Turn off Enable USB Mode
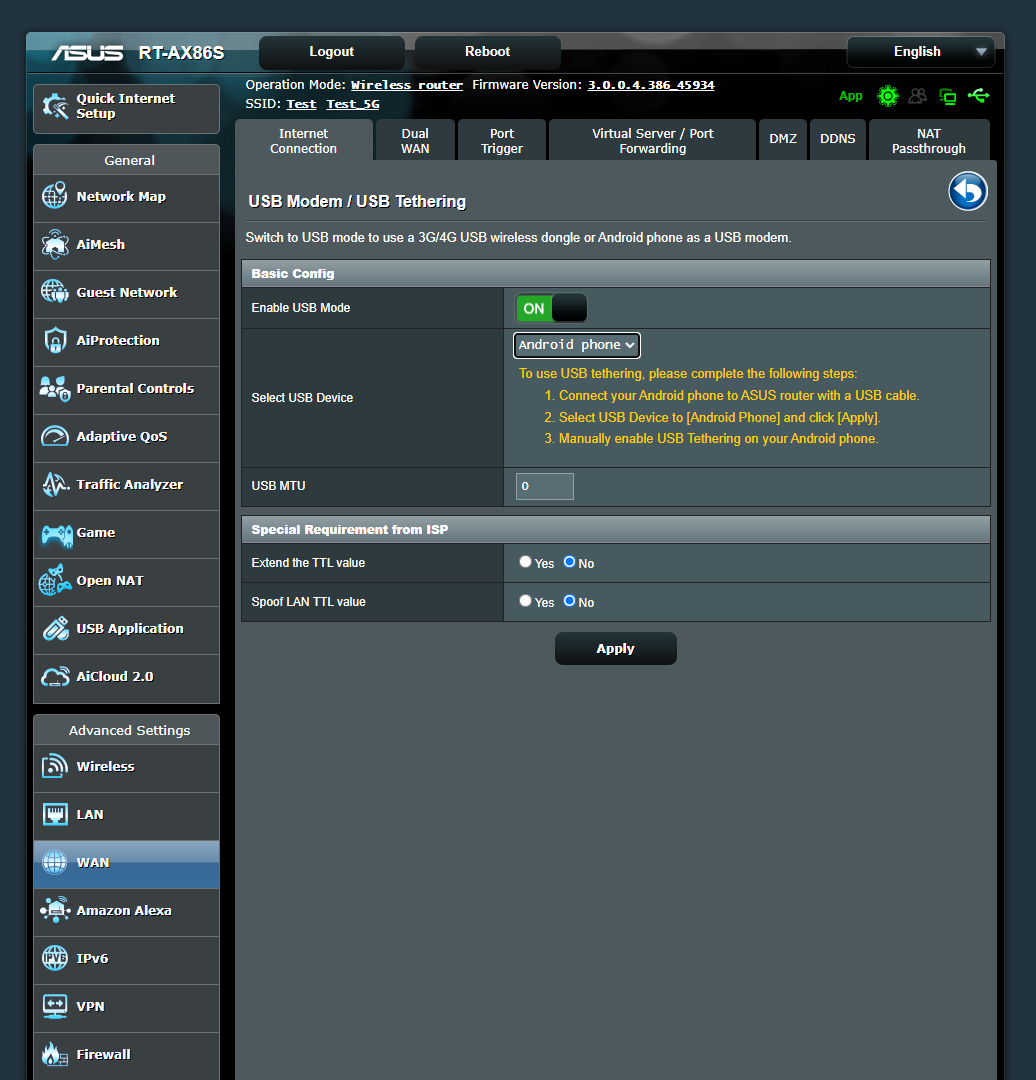Screen dimensions: 1036x1080 [x=568, y=308]
